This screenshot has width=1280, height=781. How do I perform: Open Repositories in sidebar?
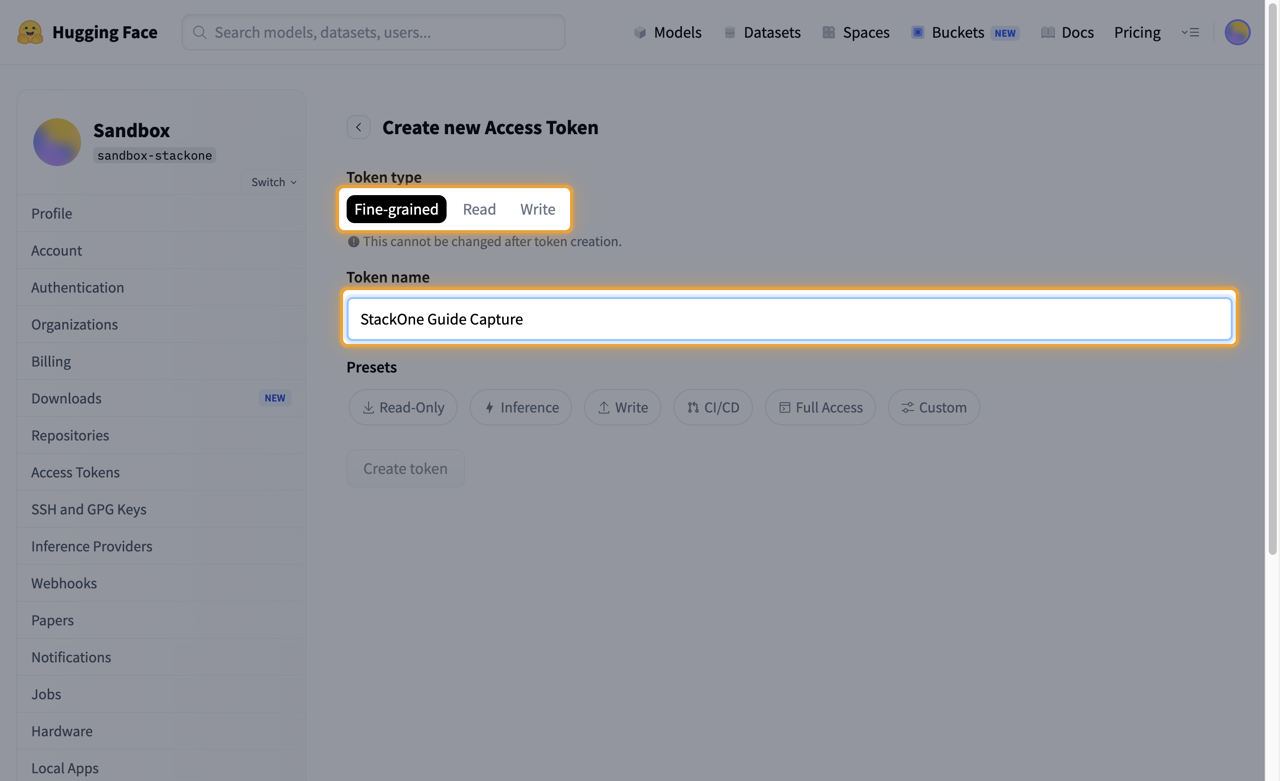coord(161,435)
